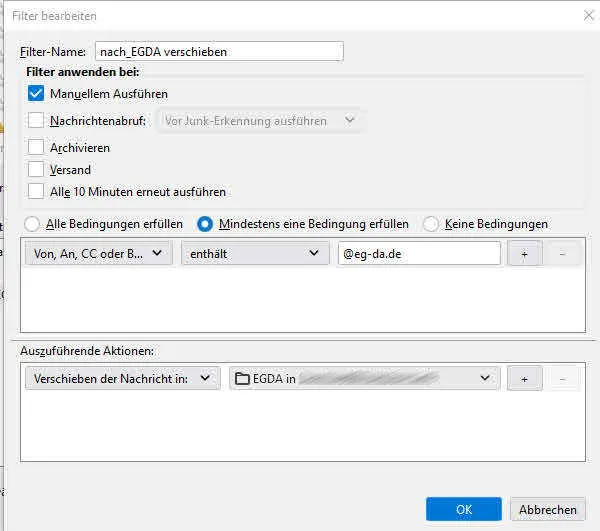Viewport: 600px width, 531px height.
Task: Click Abbrechen to cancel editing
Action: (548, 509)
